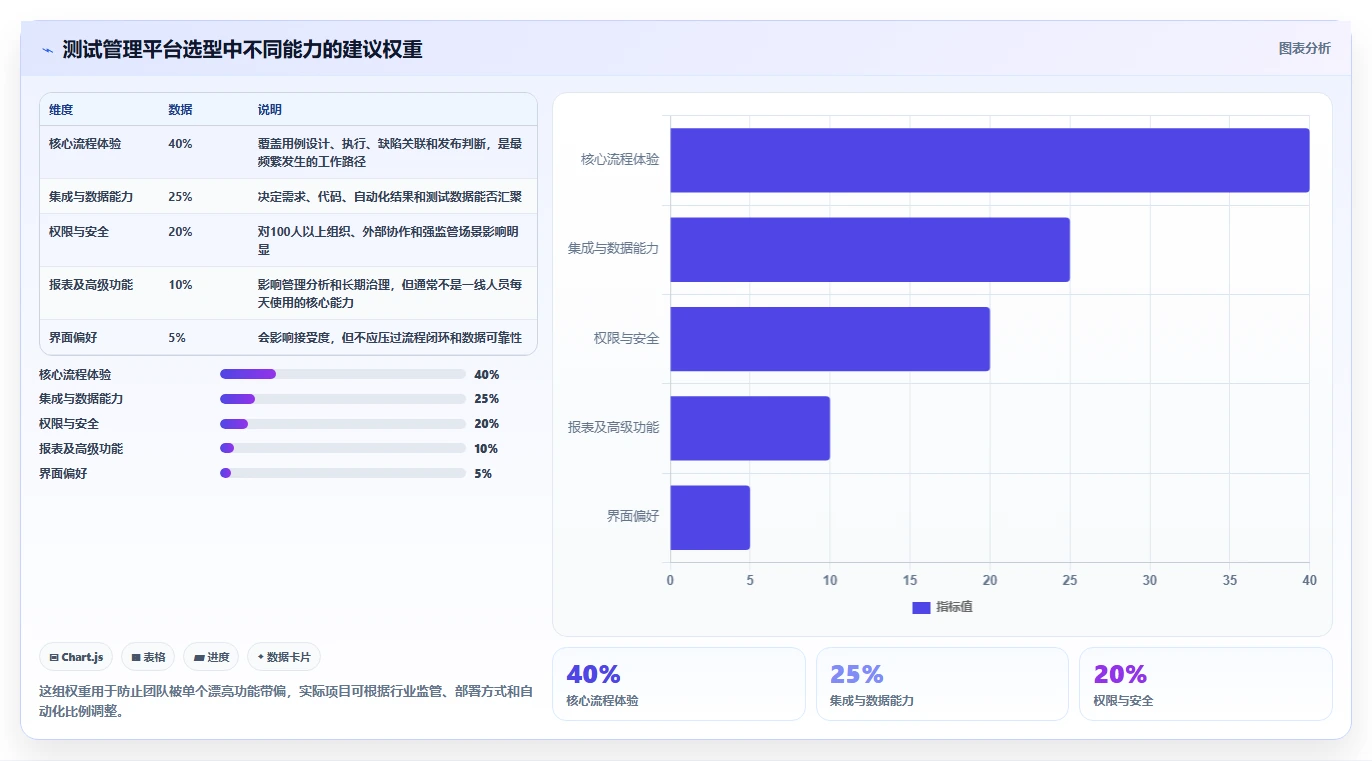Click the 40% value beside the progress bar
The image size is (1372, 761).
(x=487, y=375)
